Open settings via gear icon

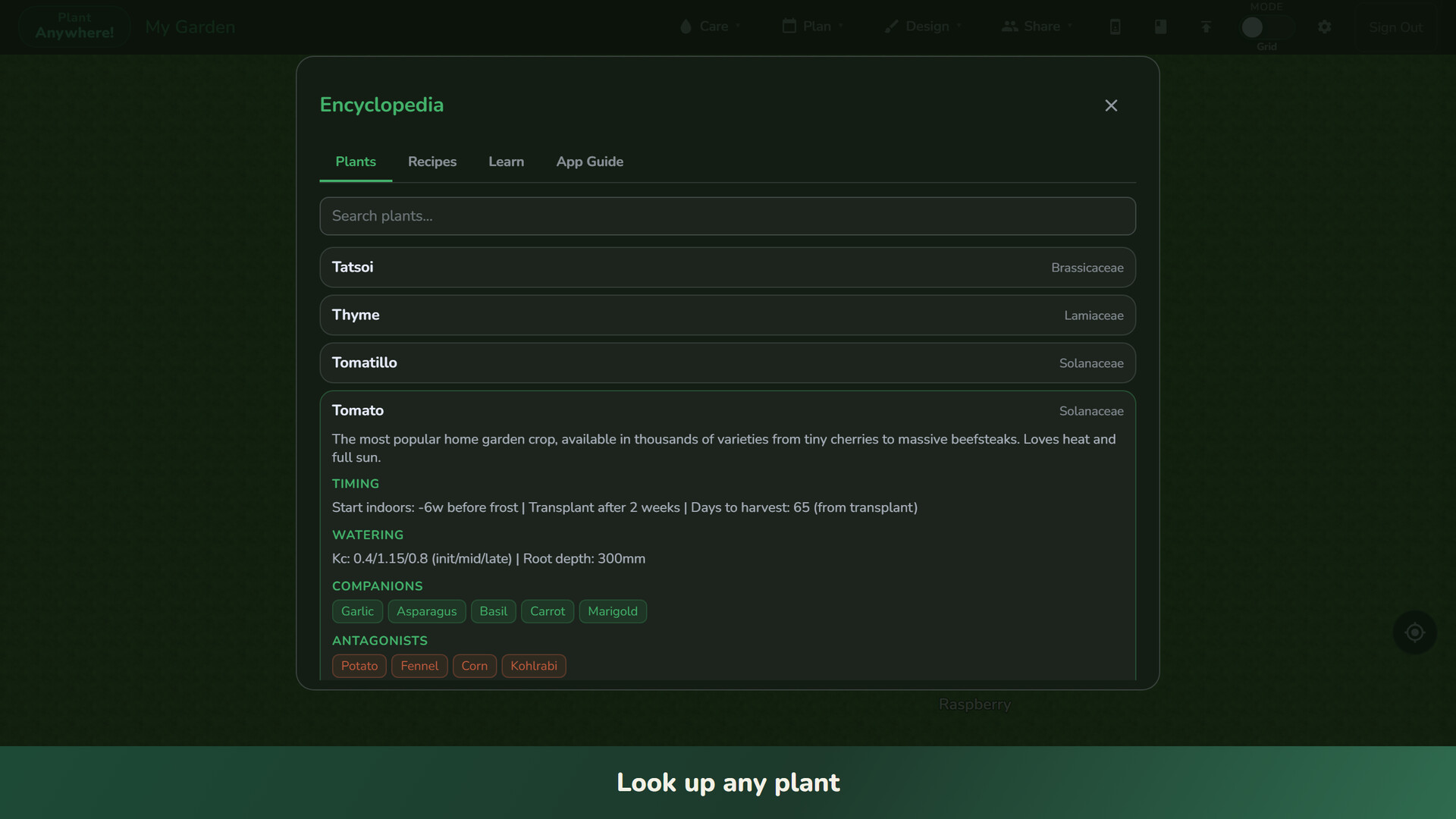(1324, 27)
